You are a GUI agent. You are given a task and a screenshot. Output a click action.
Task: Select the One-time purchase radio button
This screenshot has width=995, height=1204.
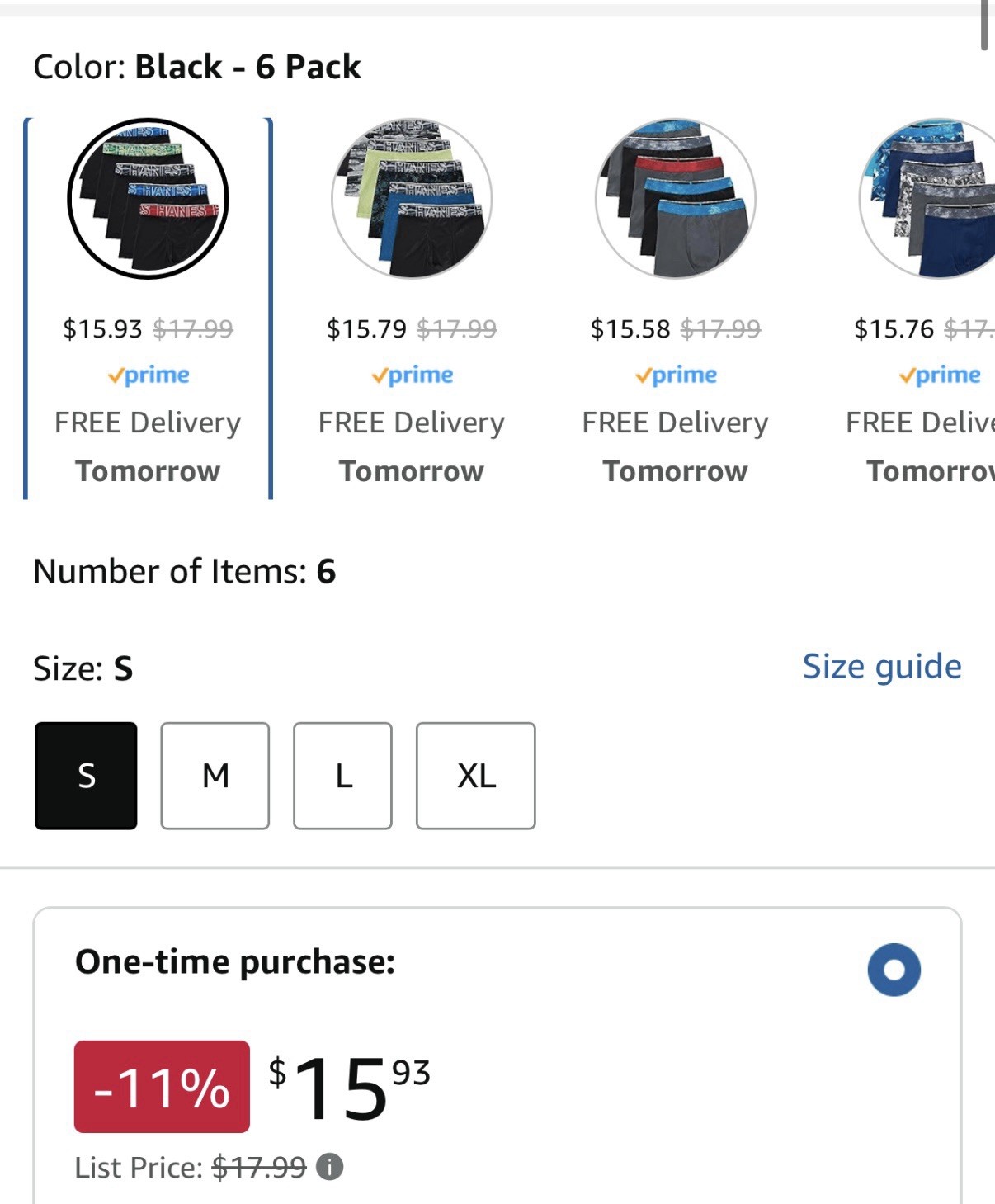894,970
